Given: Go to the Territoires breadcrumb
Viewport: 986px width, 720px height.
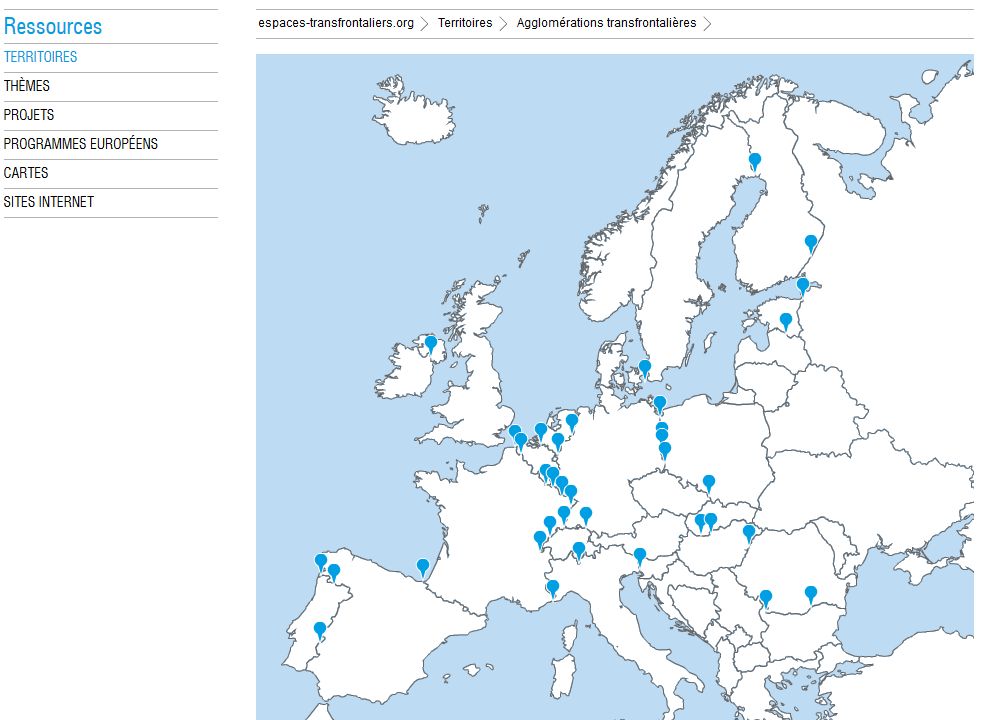Looking at the screenshot, I should [465, 23].
